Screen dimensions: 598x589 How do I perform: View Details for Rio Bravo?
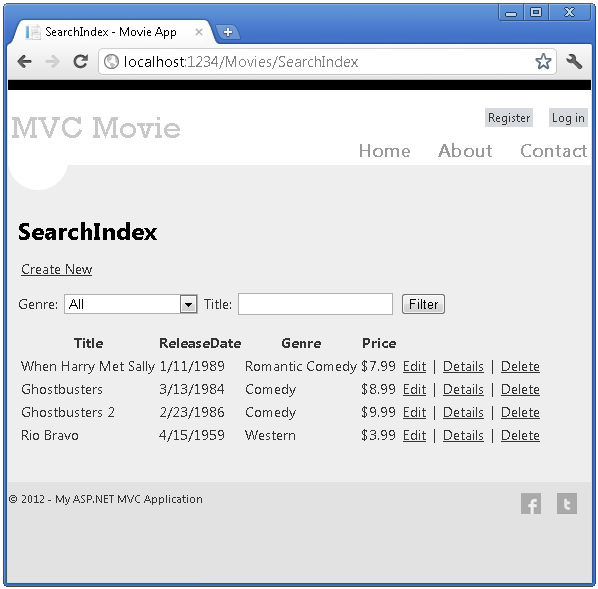463,435
